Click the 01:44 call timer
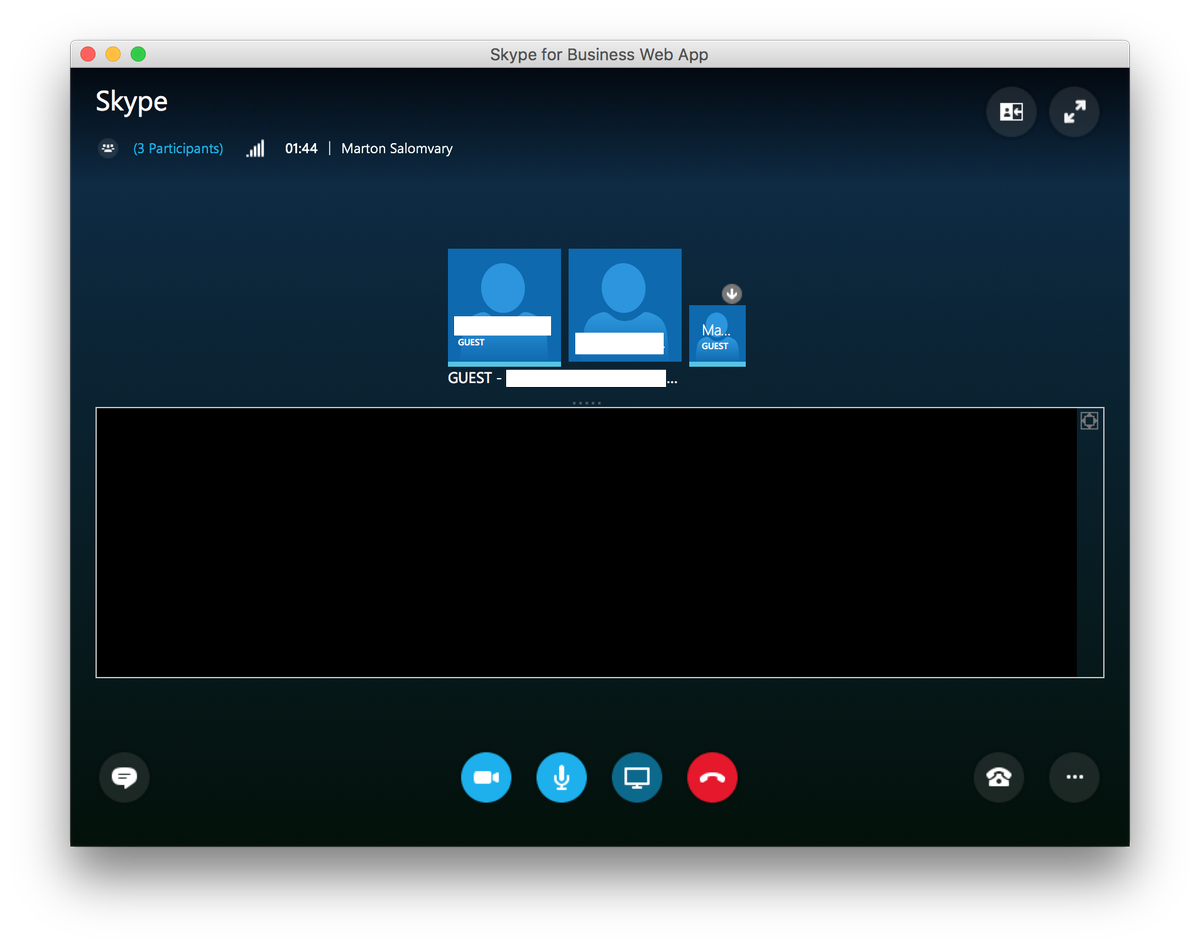Screen dimensions: 1200x947 point(301,148)
